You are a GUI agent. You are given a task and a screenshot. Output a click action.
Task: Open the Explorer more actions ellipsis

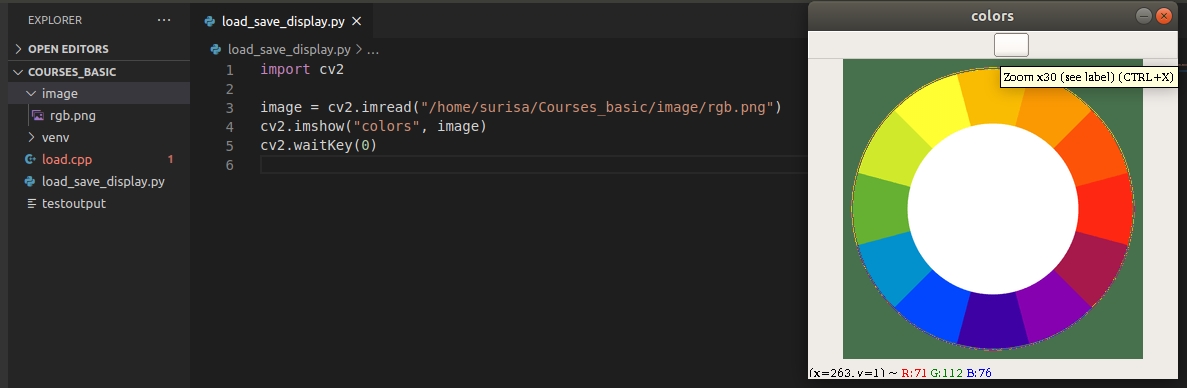(164, 20)
